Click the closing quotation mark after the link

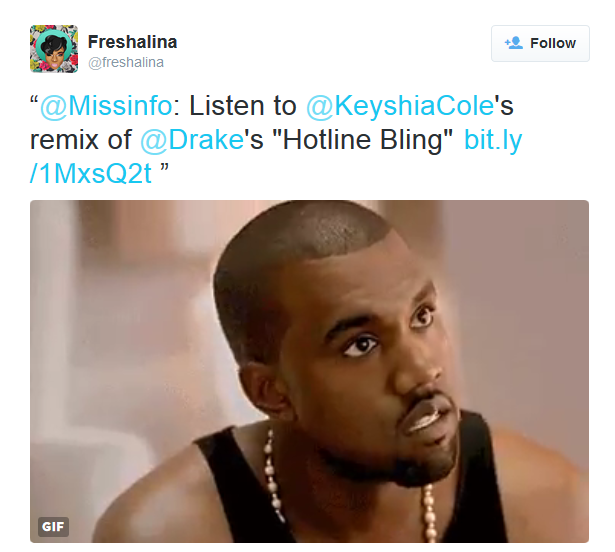point(164,168)
